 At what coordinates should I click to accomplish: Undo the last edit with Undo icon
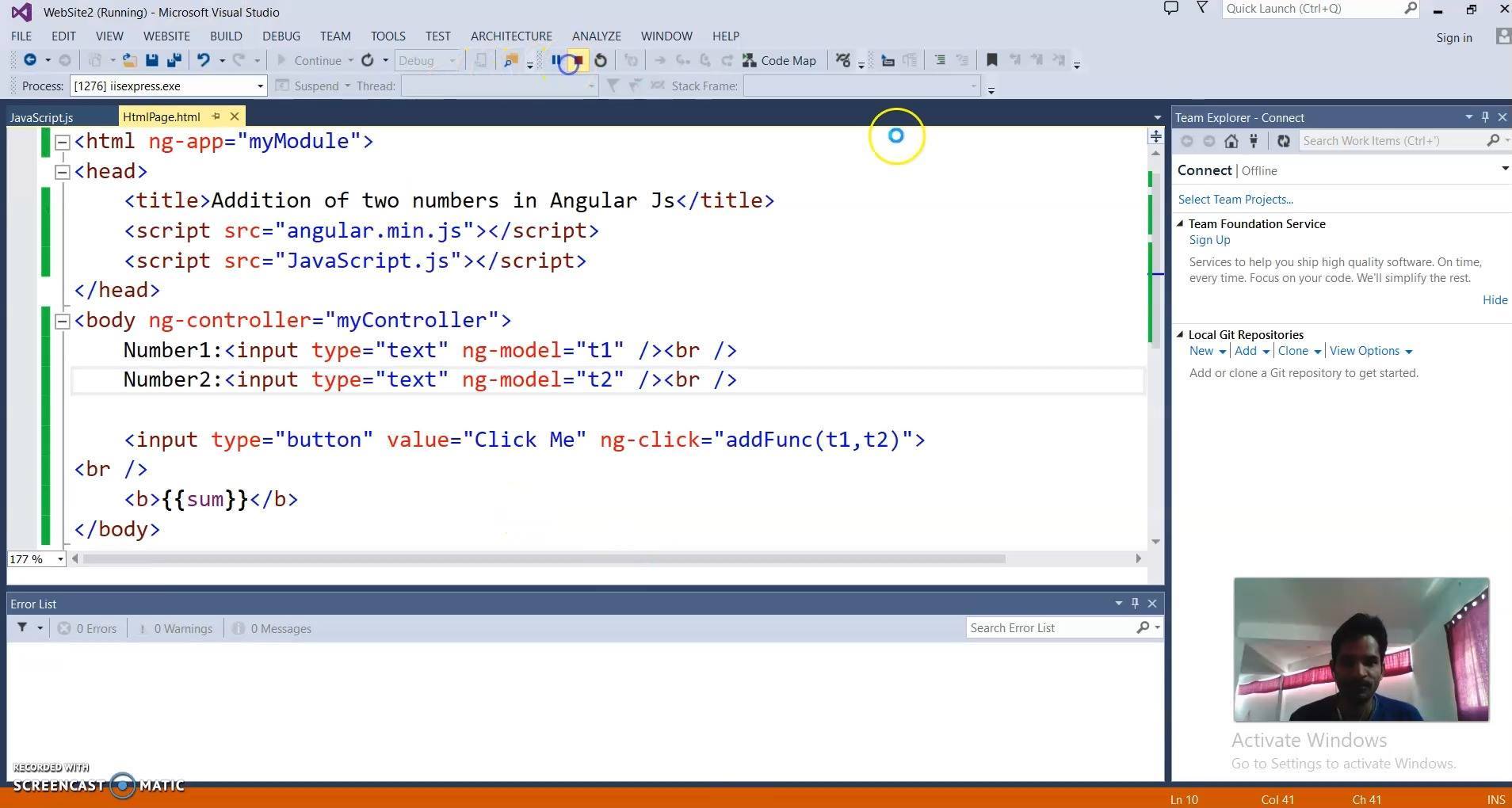click(x=204, y=60)
